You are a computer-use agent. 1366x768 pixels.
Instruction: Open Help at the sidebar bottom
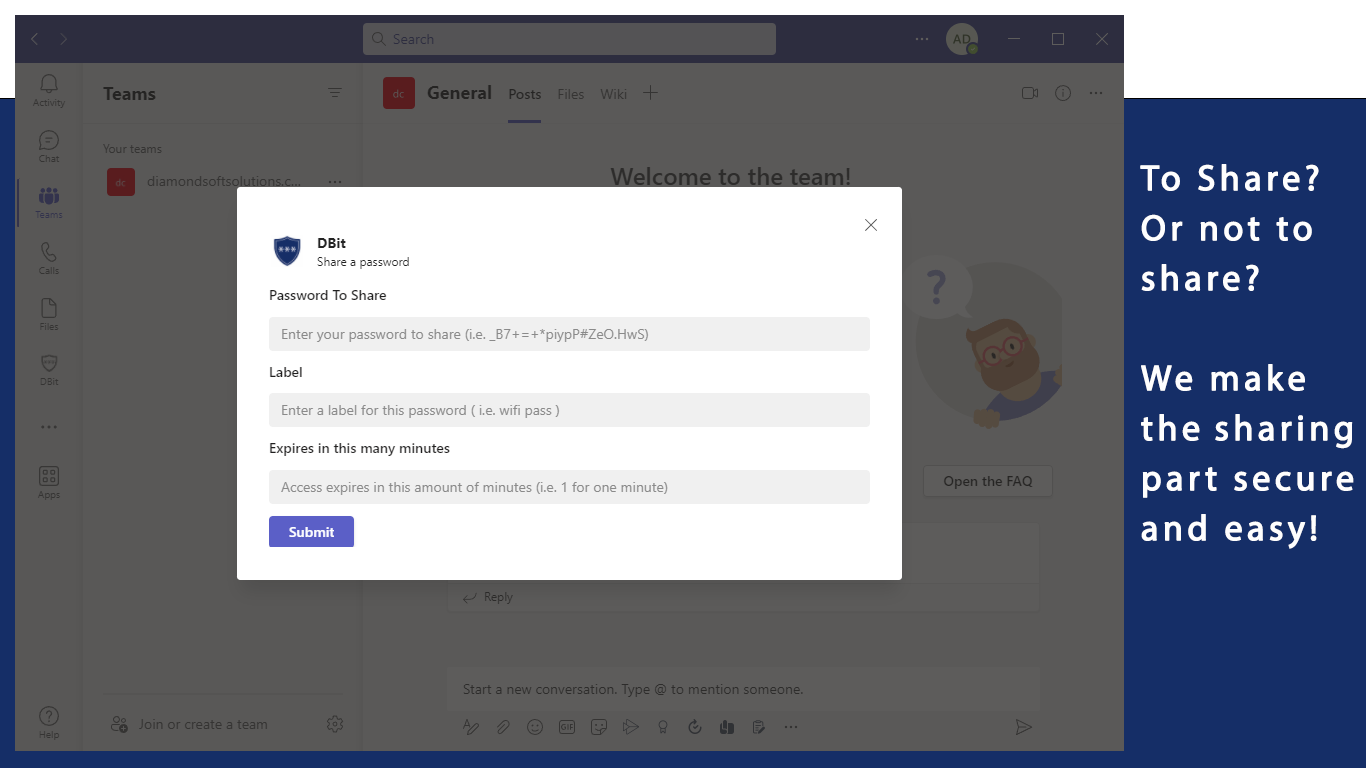tap(48, 722)
